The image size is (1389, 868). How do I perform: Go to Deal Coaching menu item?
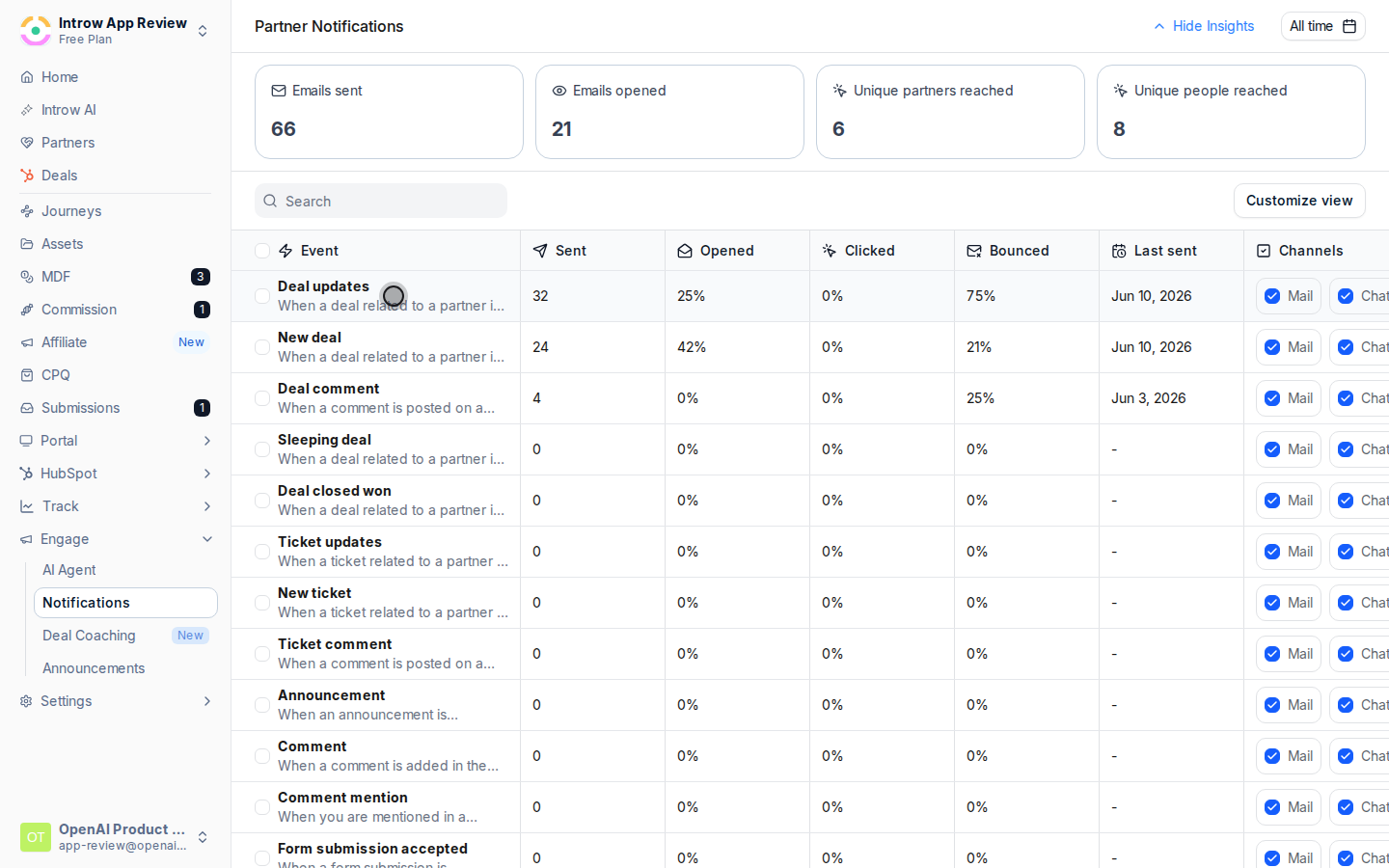[89, 636]
